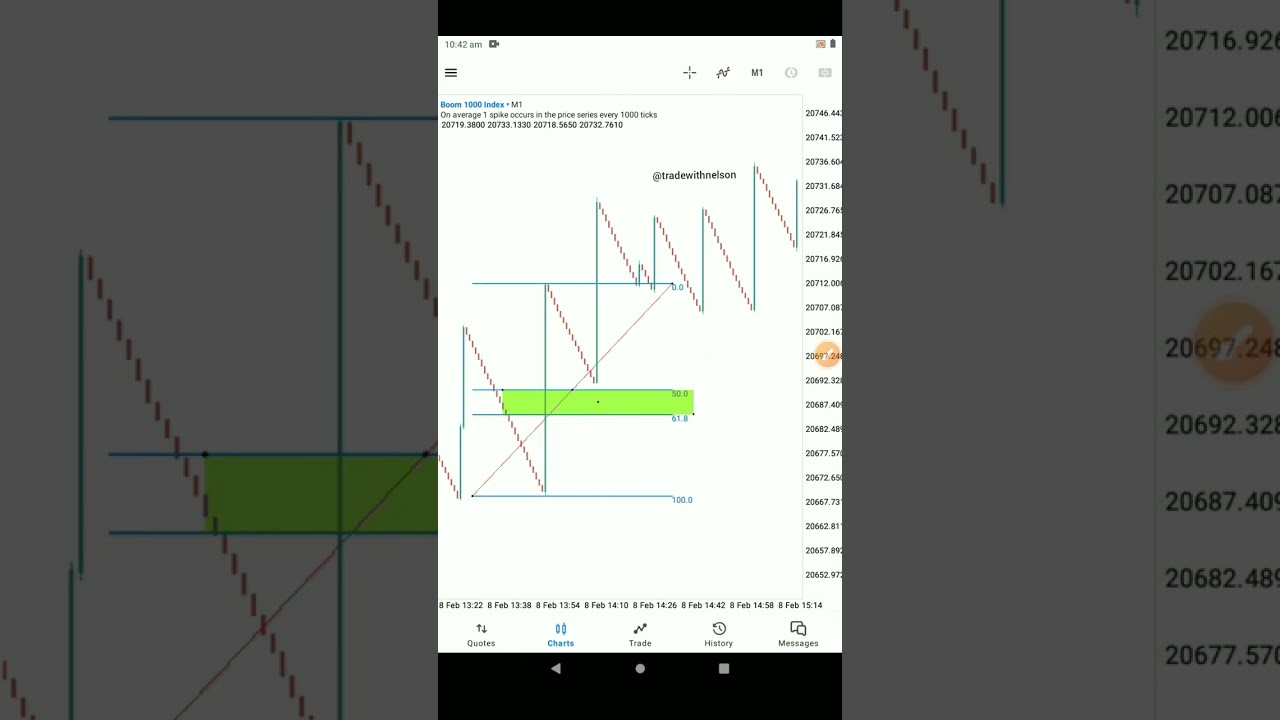
Task: Open the hamburger menu
Action: [451, 73]
